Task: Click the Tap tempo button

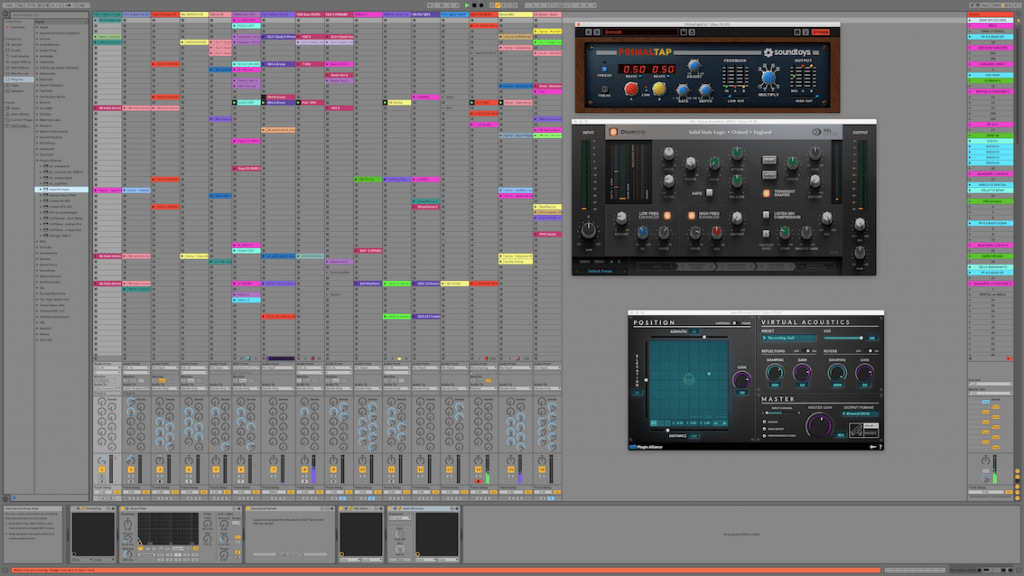Action: tap(20, 5)
